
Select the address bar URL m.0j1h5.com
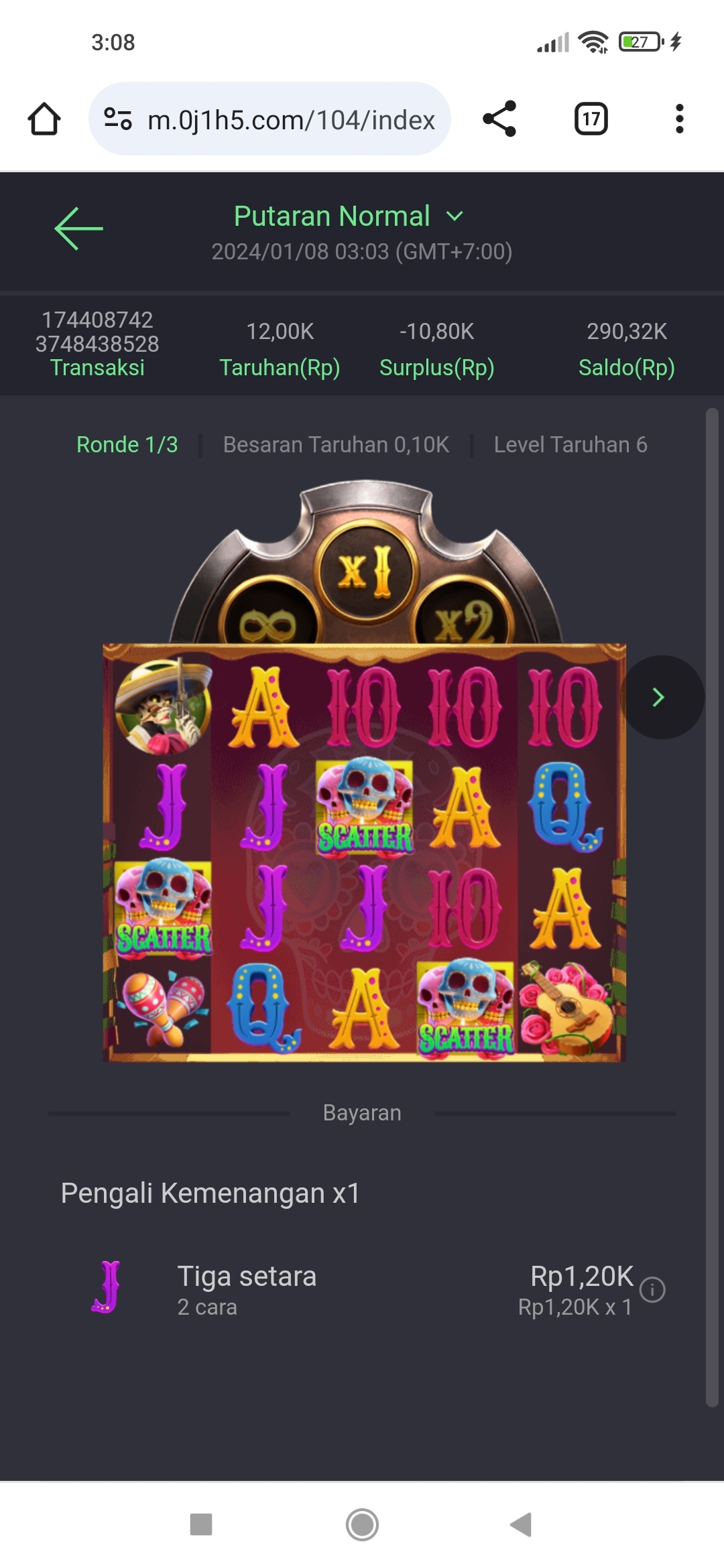291,120
